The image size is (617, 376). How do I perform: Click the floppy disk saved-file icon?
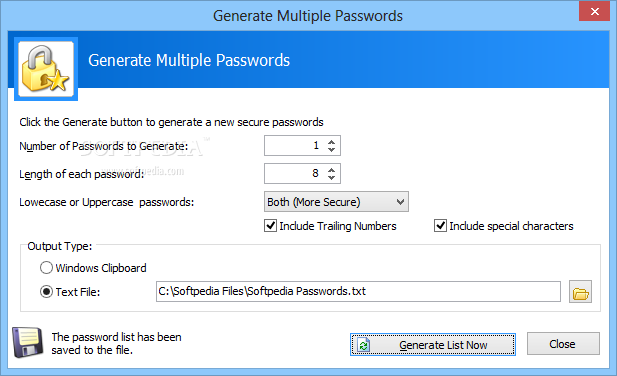tap(28, 342)
